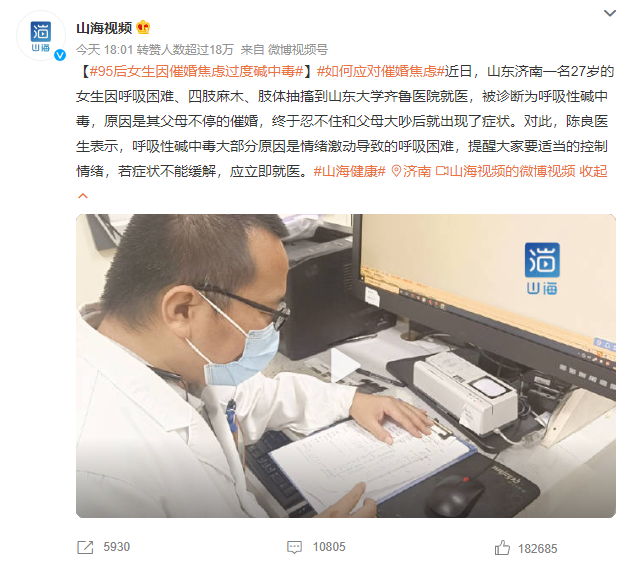The width and height of the screenshot is (633, 566).
Task: Collapse post text with 收起 link
Action: (593, 171)
